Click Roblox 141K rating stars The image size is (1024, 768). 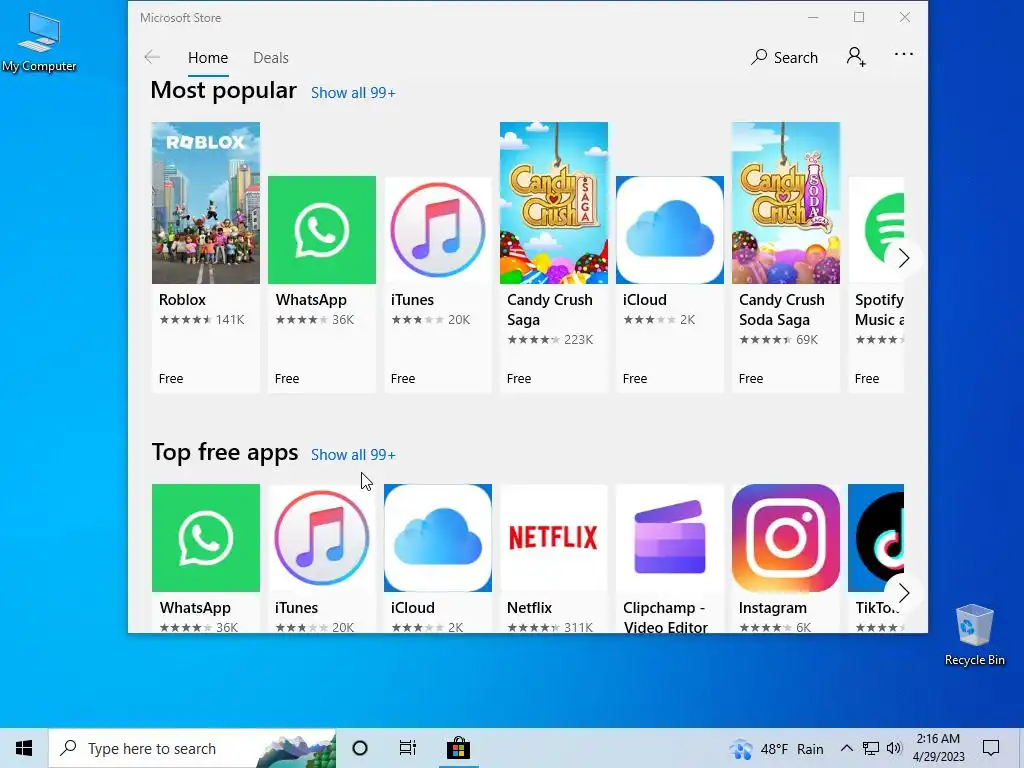[x=202, y=319]
